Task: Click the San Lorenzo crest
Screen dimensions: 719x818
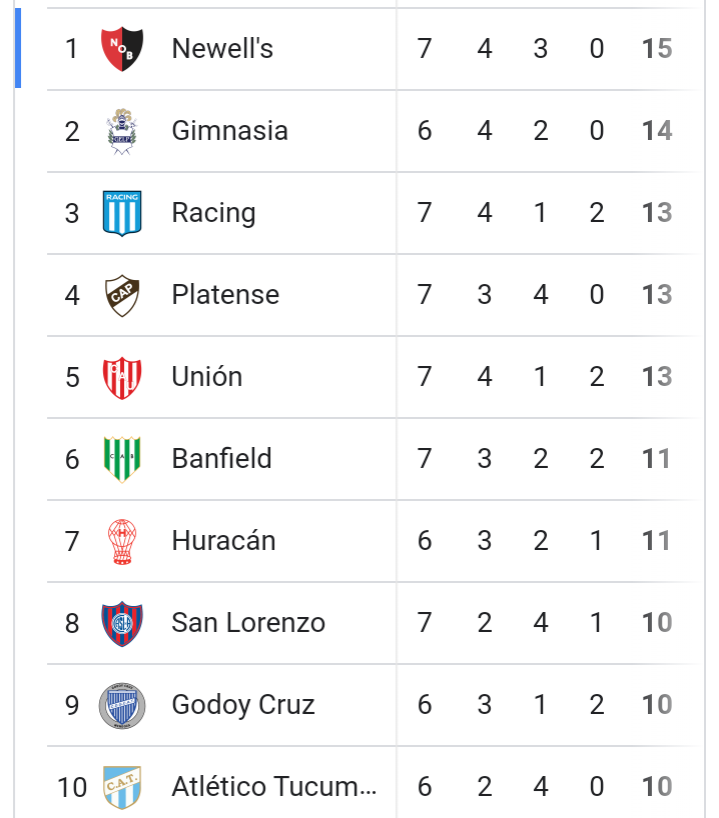Action: pyautogui.click(x=122, y=623)
